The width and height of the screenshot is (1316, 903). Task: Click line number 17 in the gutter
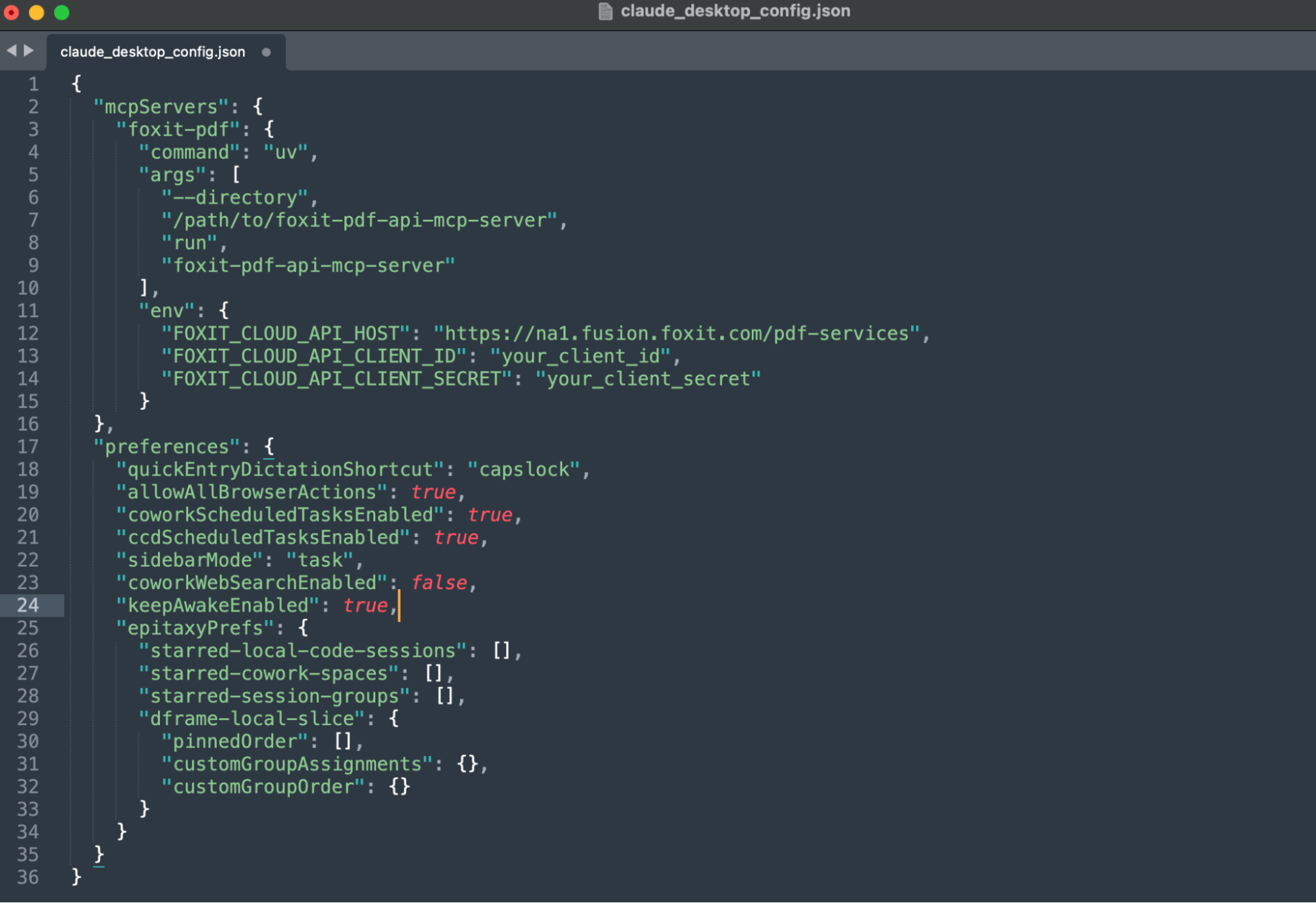tap(28, 447)
